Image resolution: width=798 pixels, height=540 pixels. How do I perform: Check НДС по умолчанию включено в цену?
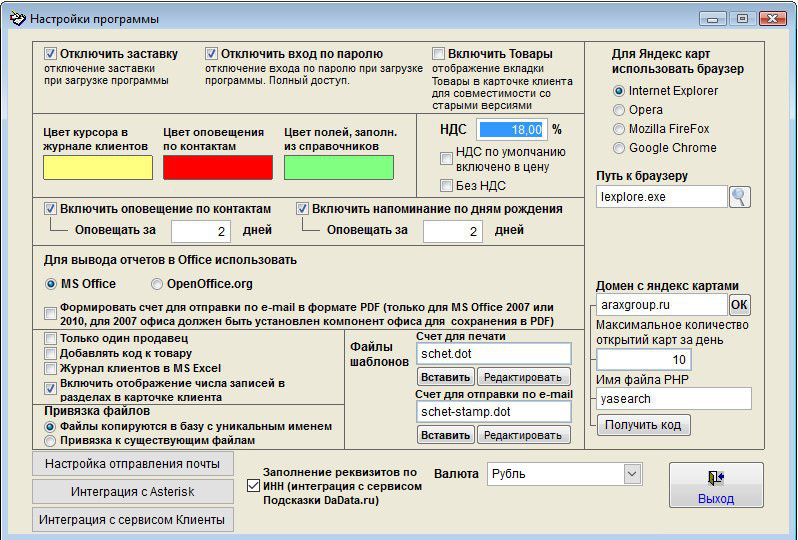446,158
